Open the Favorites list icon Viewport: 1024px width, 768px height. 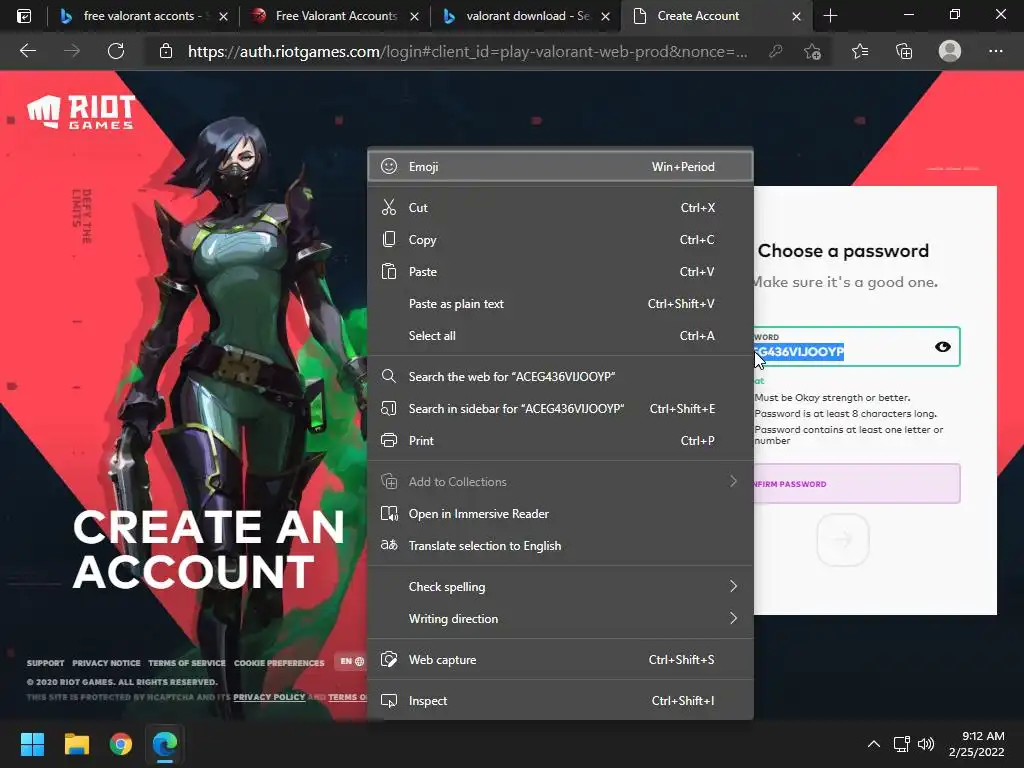click(860, 51)
